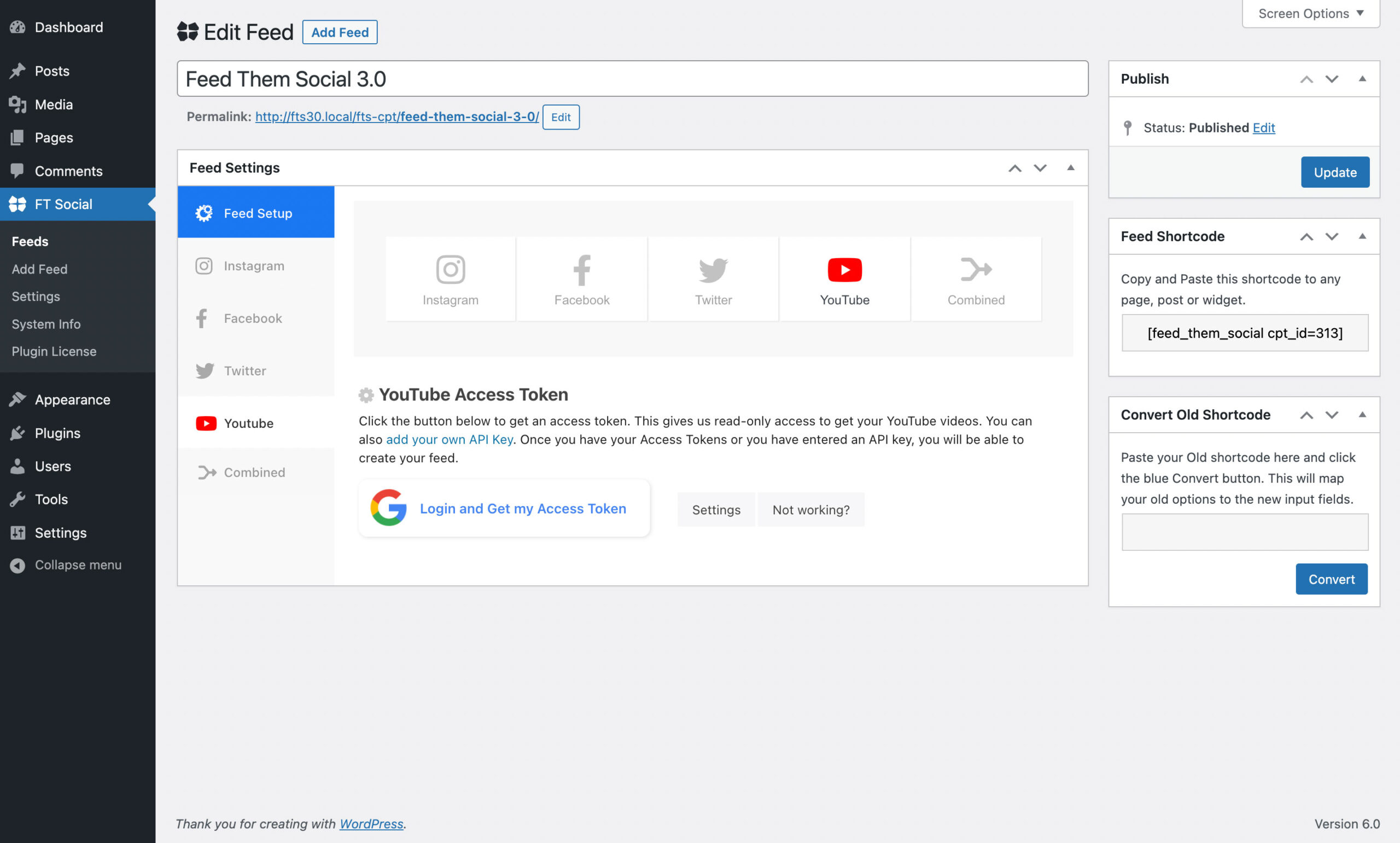Click the feed shortcode text field
This screenshot has height=843, width=1400.
[x=1245, y=333]
